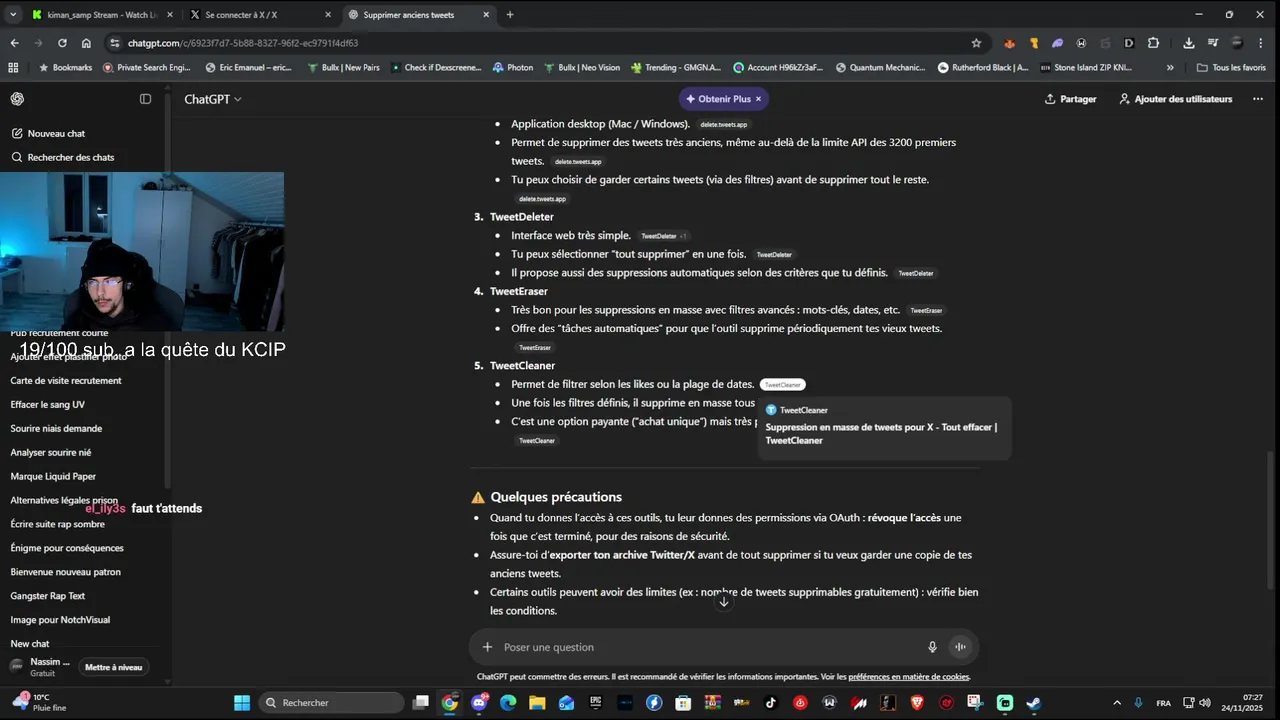Click Ajouter des utilisateurs

coord(1175,99)
